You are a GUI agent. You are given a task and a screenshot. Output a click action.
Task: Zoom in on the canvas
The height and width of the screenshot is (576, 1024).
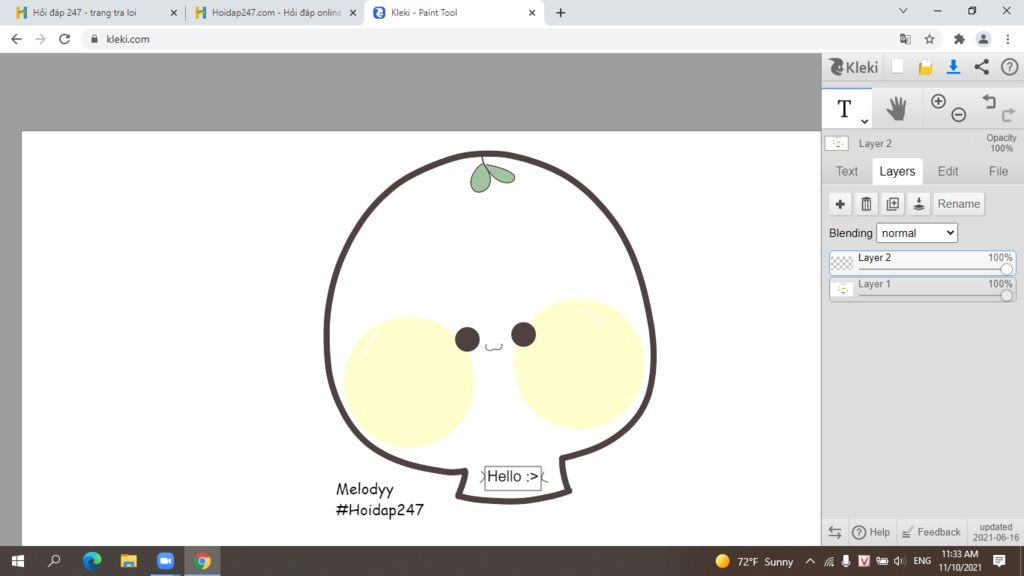938,101
